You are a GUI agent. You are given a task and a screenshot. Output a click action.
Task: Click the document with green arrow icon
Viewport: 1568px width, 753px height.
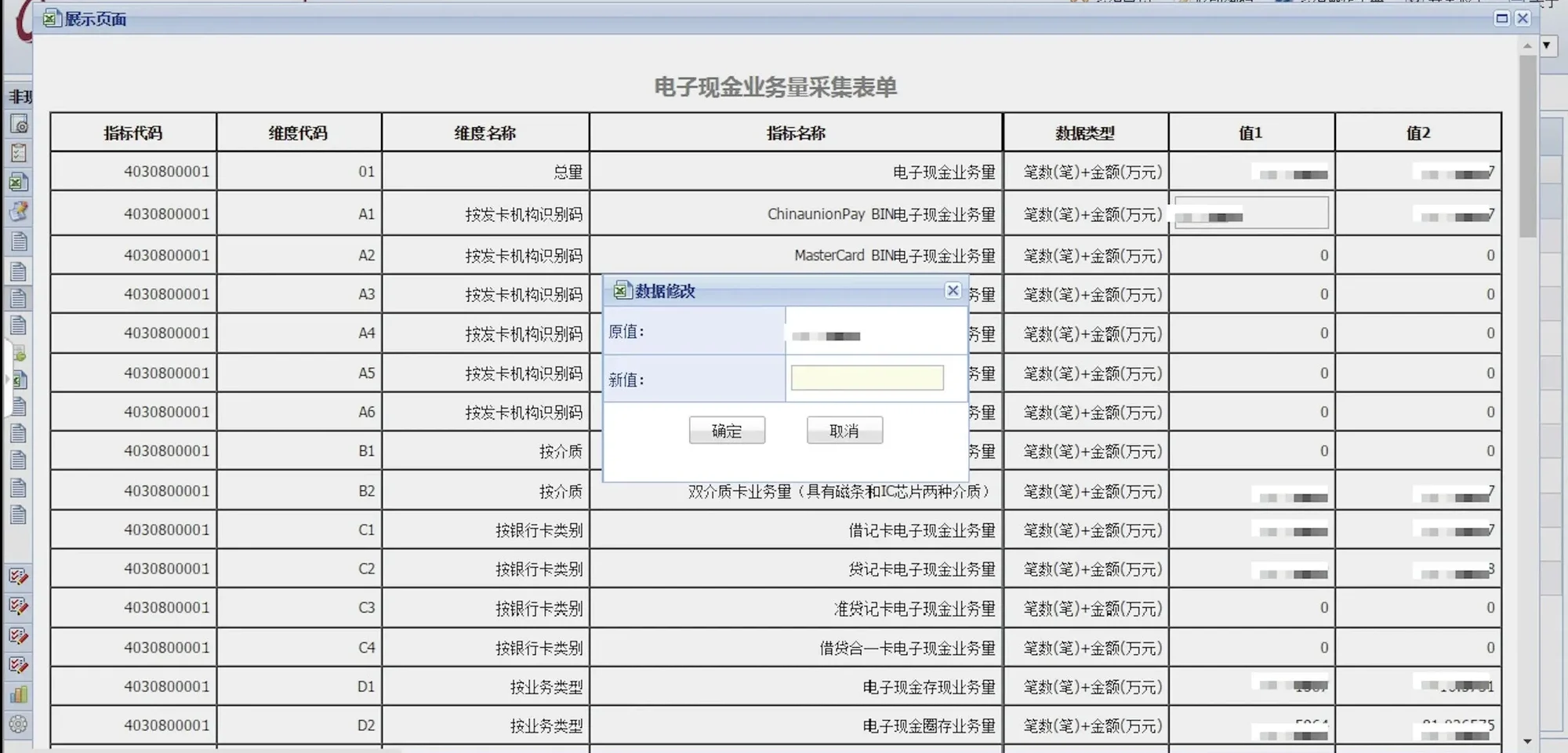19,353
